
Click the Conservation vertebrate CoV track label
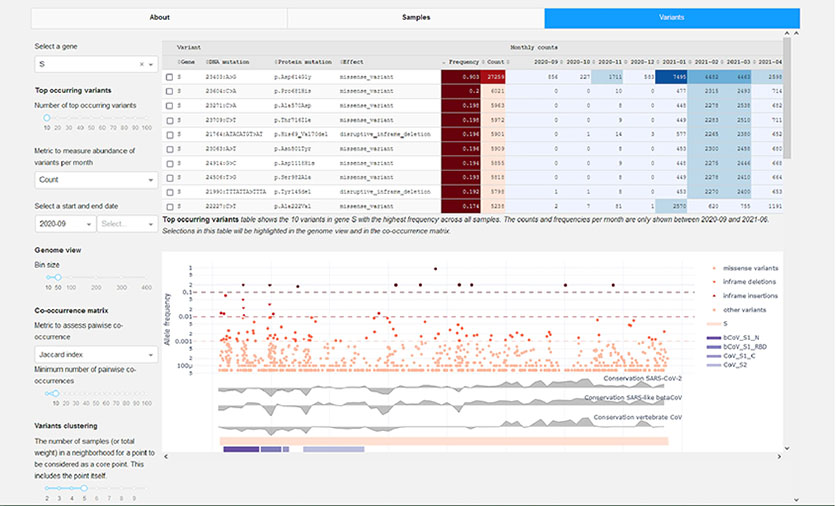pos(638,417)
